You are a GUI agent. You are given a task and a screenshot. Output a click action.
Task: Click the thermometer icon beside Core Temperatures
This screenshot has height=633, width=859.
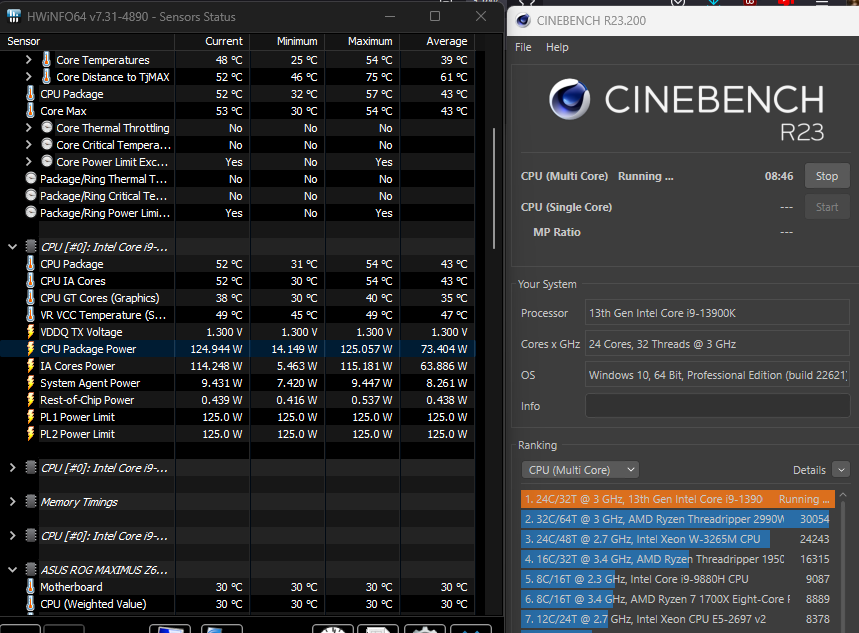point(47,59)
